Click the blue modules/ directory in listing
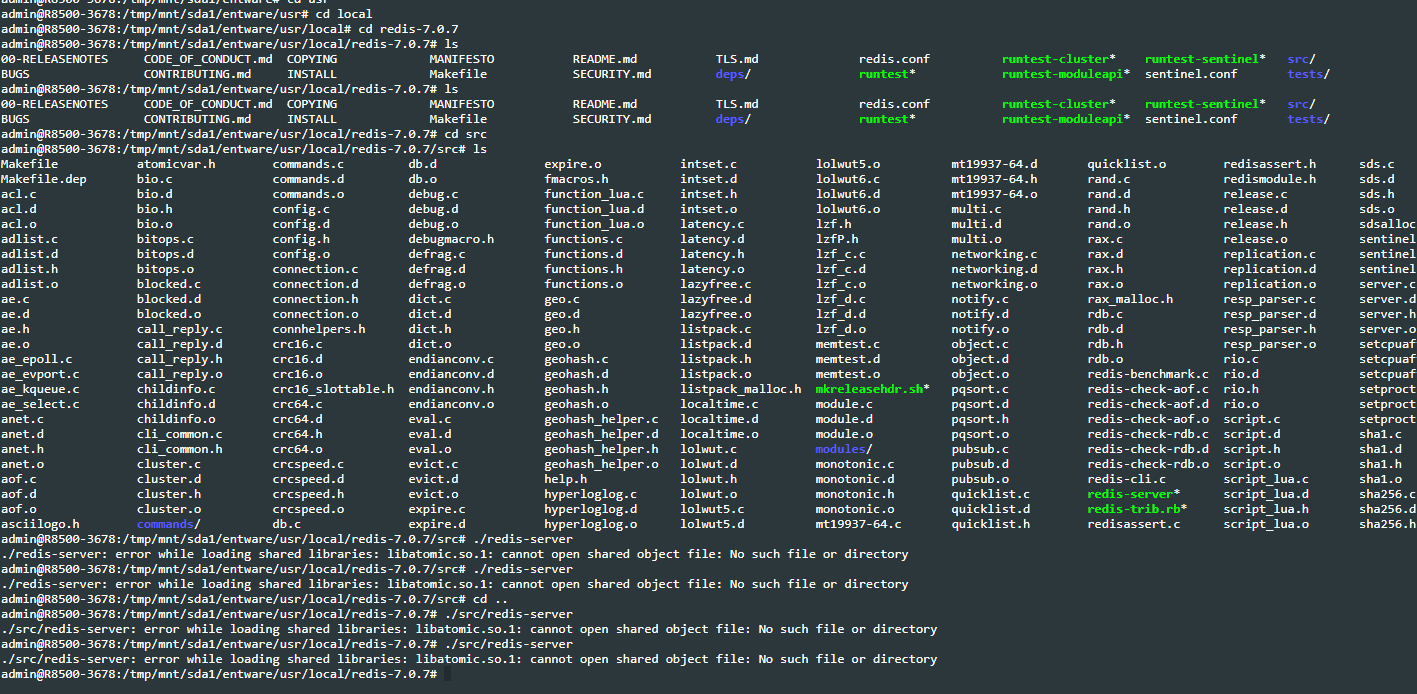 point(840,449)
